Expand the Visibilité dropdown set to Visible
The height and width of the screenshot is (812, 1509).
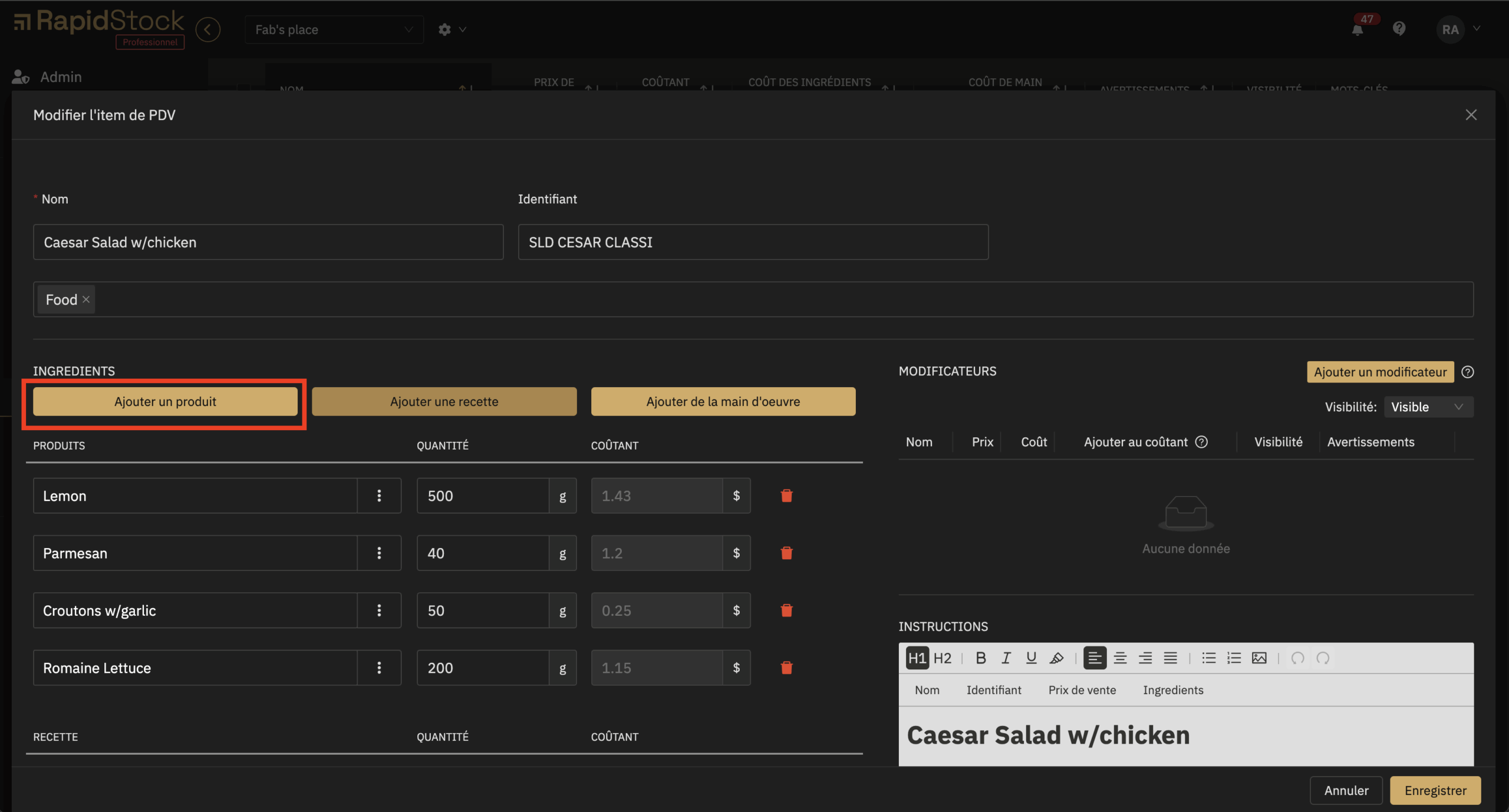(1428, 407)
